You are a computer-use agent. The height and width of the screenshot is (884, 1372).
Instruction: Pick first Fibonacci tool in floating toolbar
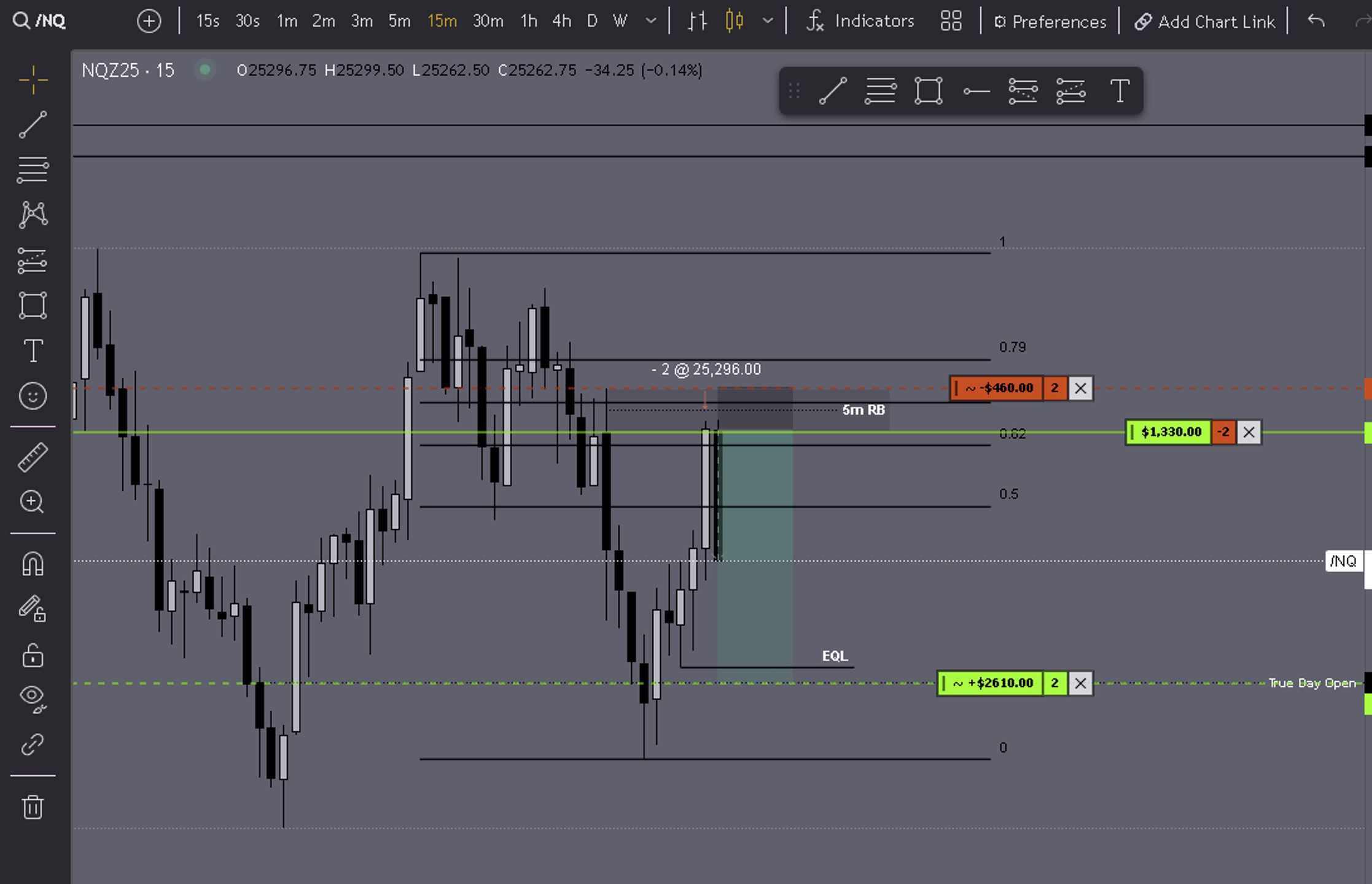[1023, 91]
